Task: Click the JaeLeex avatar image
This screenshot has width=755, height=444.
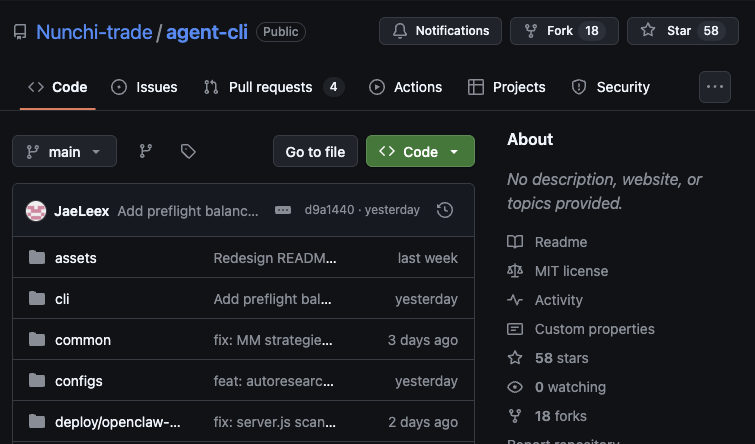Action: pos(36,211)
